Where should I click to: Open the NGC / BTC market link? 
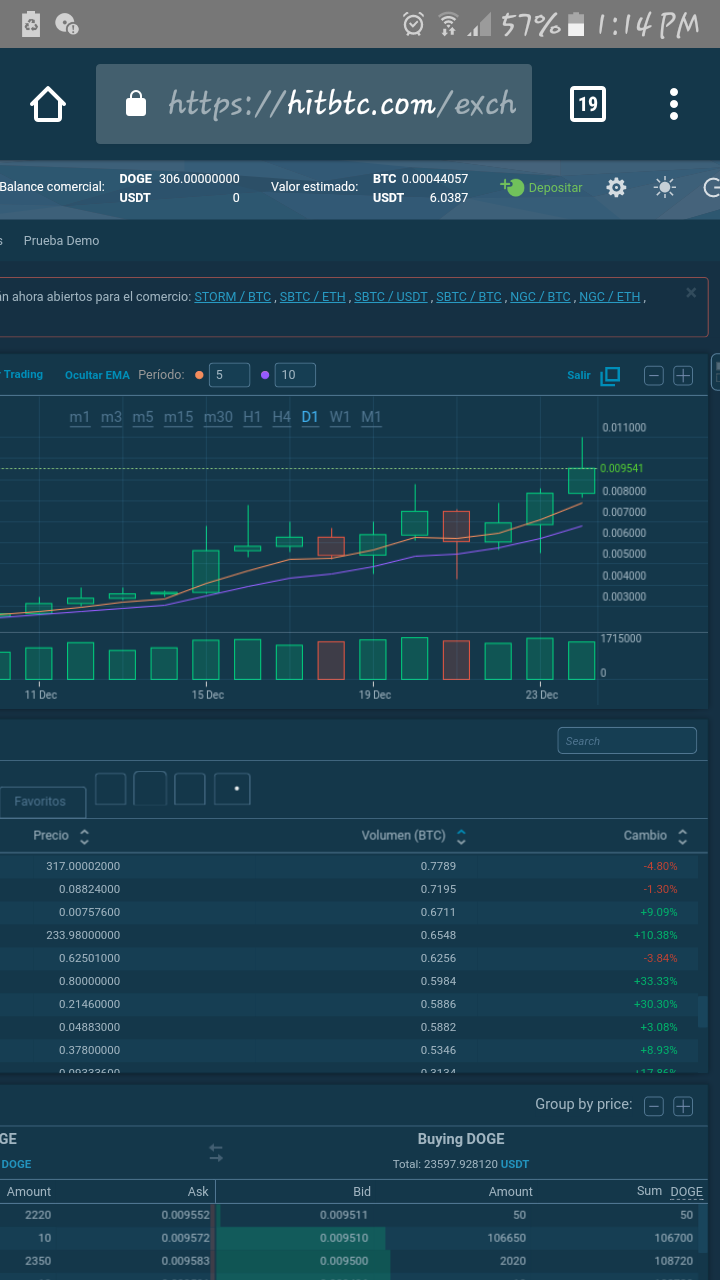click(541, 297)
